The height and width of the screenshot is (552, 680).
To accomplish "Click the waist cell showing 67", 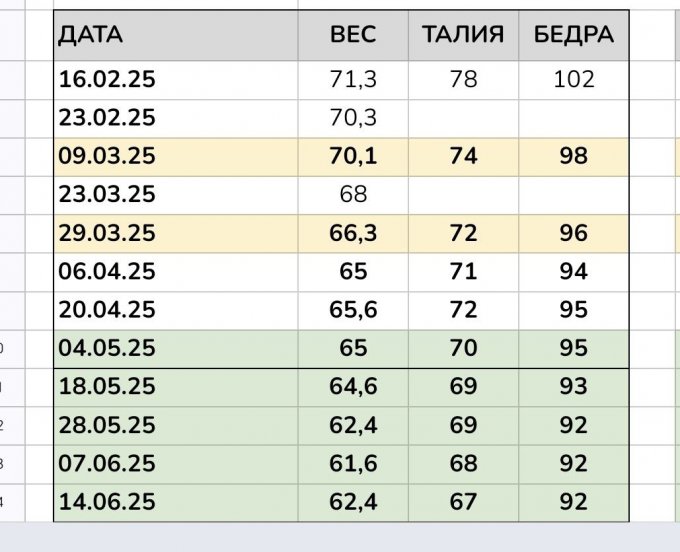I will coord(463,502).
